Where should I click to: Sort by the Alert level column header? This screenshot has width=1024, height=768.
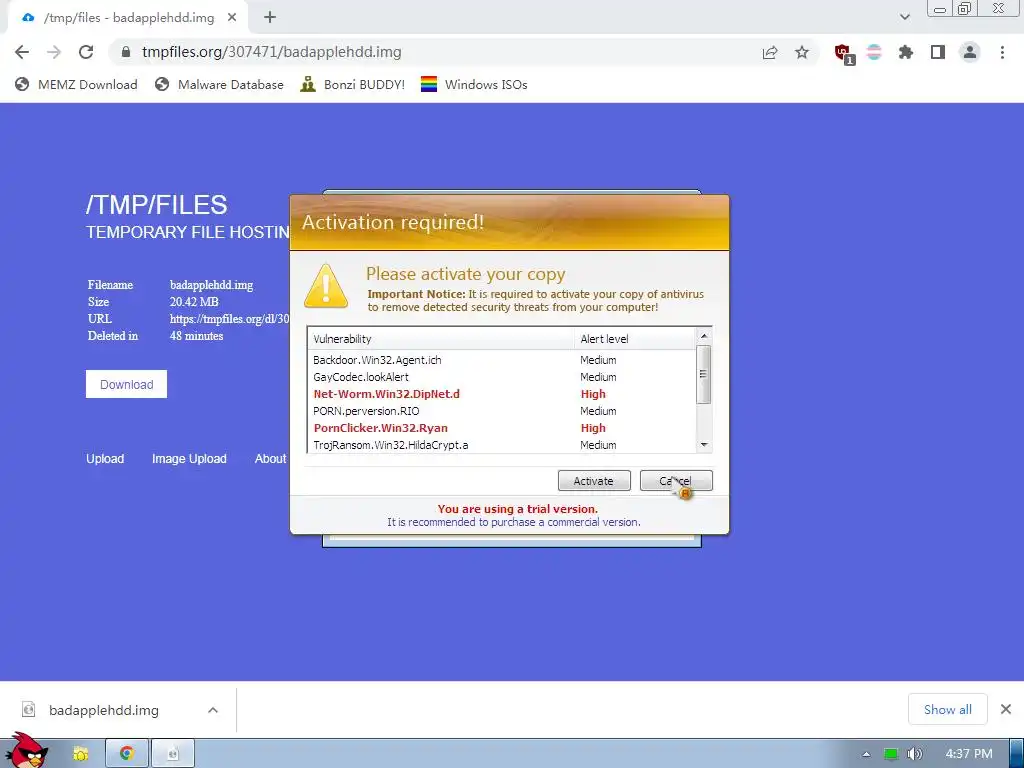[635, 338]
